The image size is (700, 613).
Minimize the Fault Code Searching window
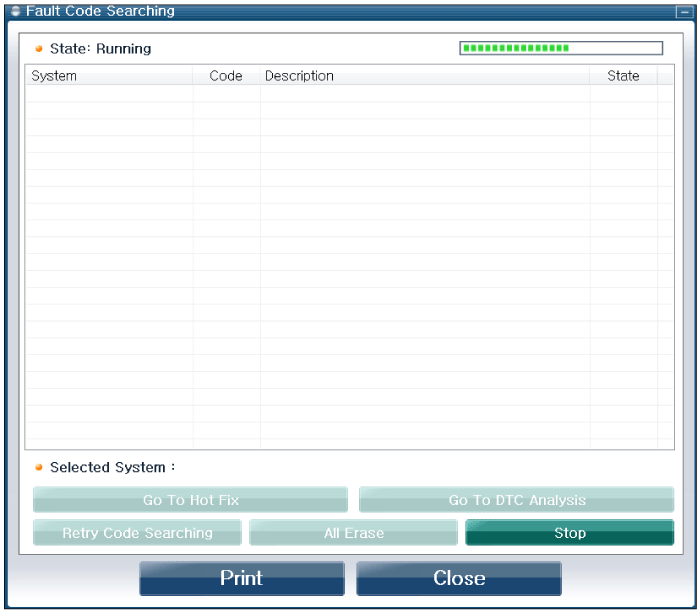(x=684, y=12)
